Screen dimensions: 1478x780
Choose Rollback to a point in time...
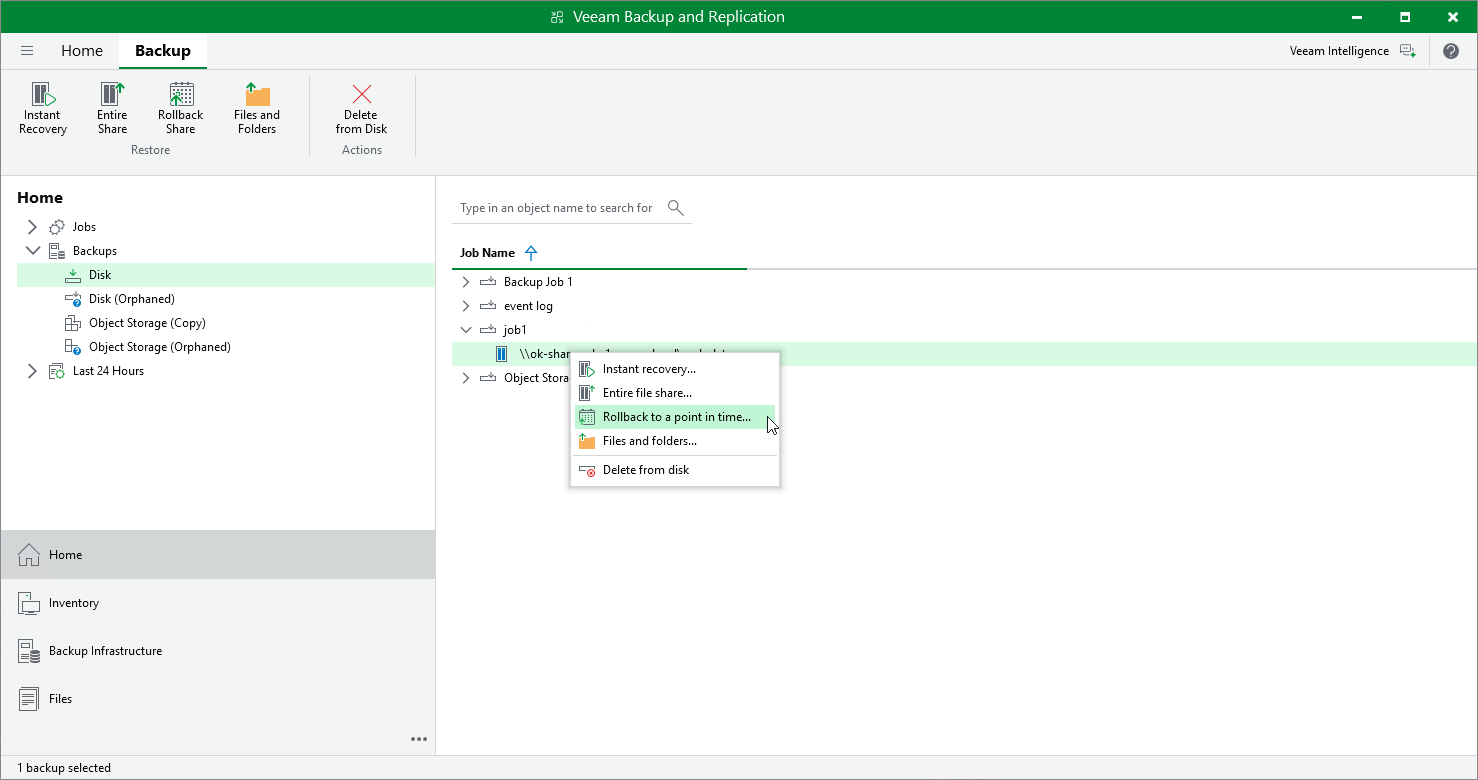[675, 417]
